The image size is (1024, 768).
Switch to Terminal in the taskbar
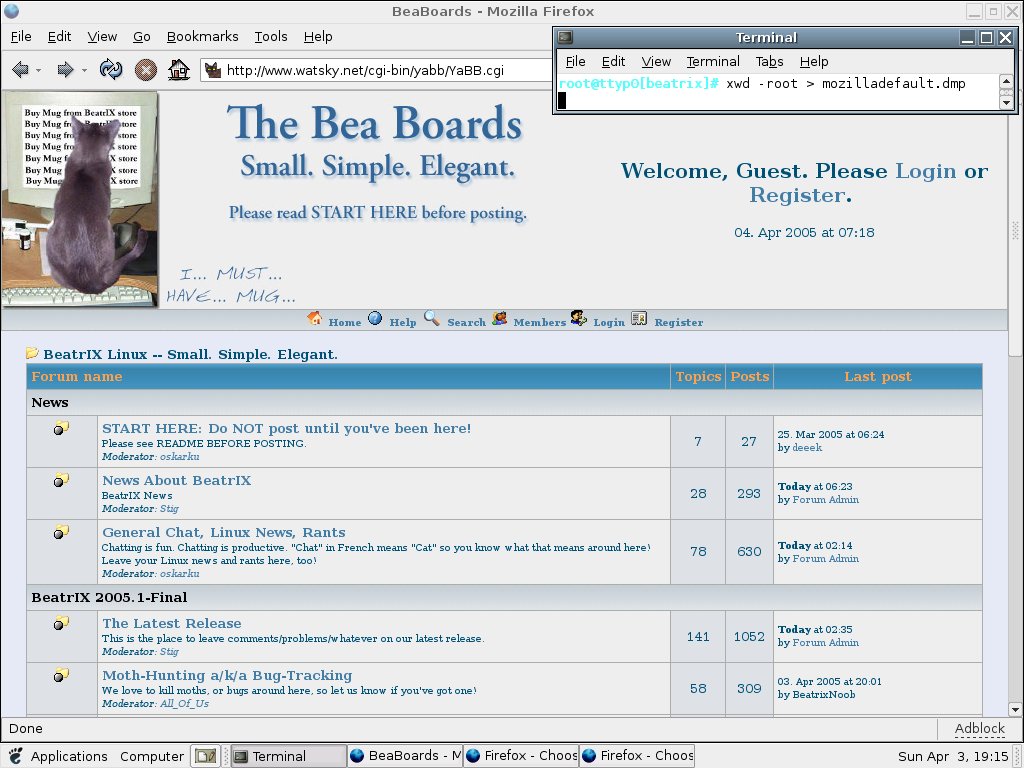coord(288,756)
